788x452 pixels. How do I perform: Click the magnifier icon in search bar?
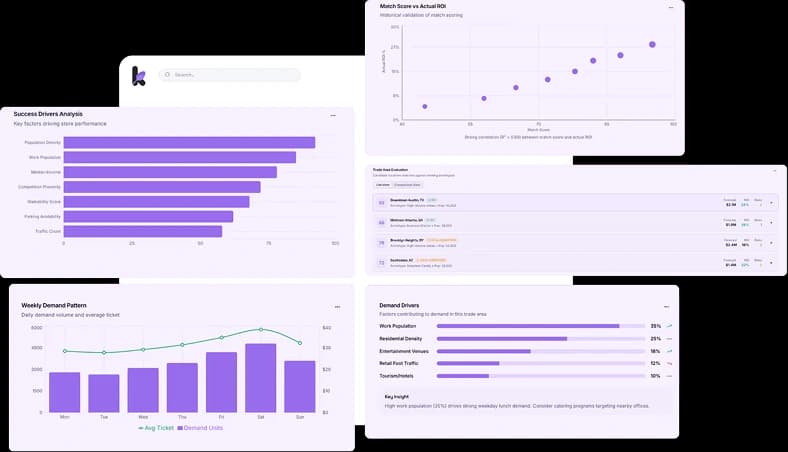(x=167, y=75)
